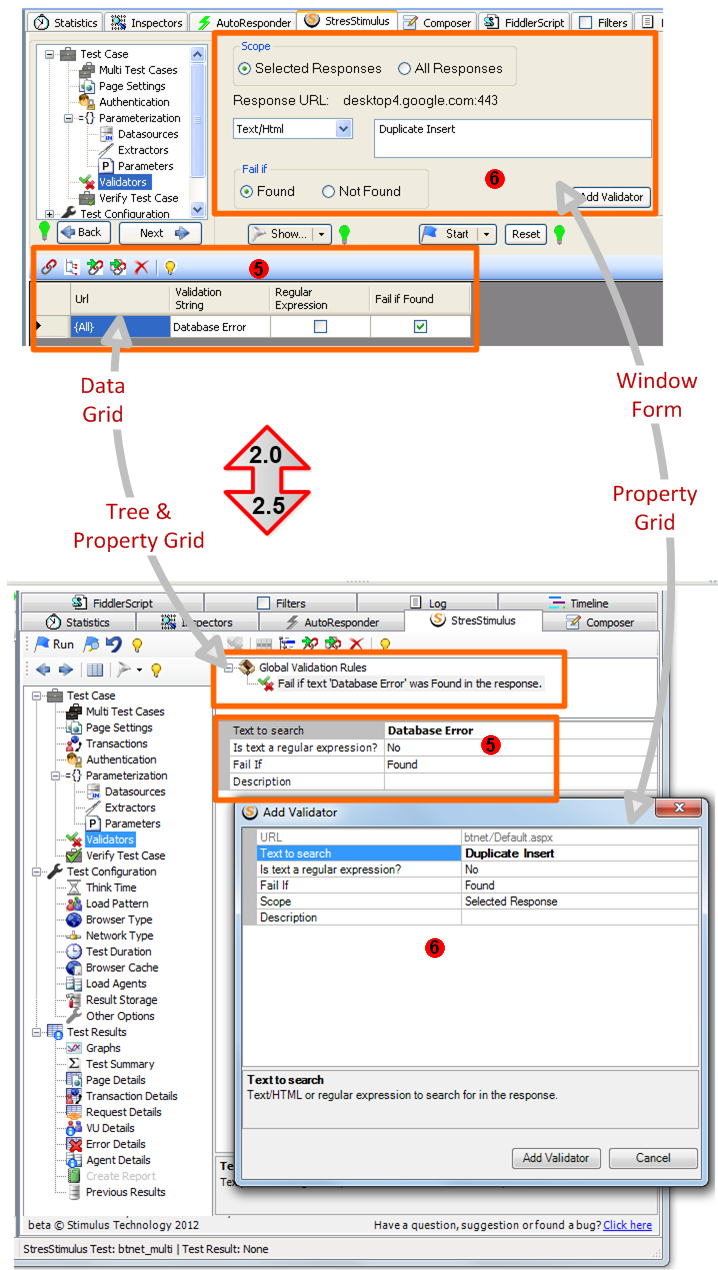This screenshot has height=1270, width=718.
Task: Open the 'Click here' feedback link
Action: (x=627, y=1225)
